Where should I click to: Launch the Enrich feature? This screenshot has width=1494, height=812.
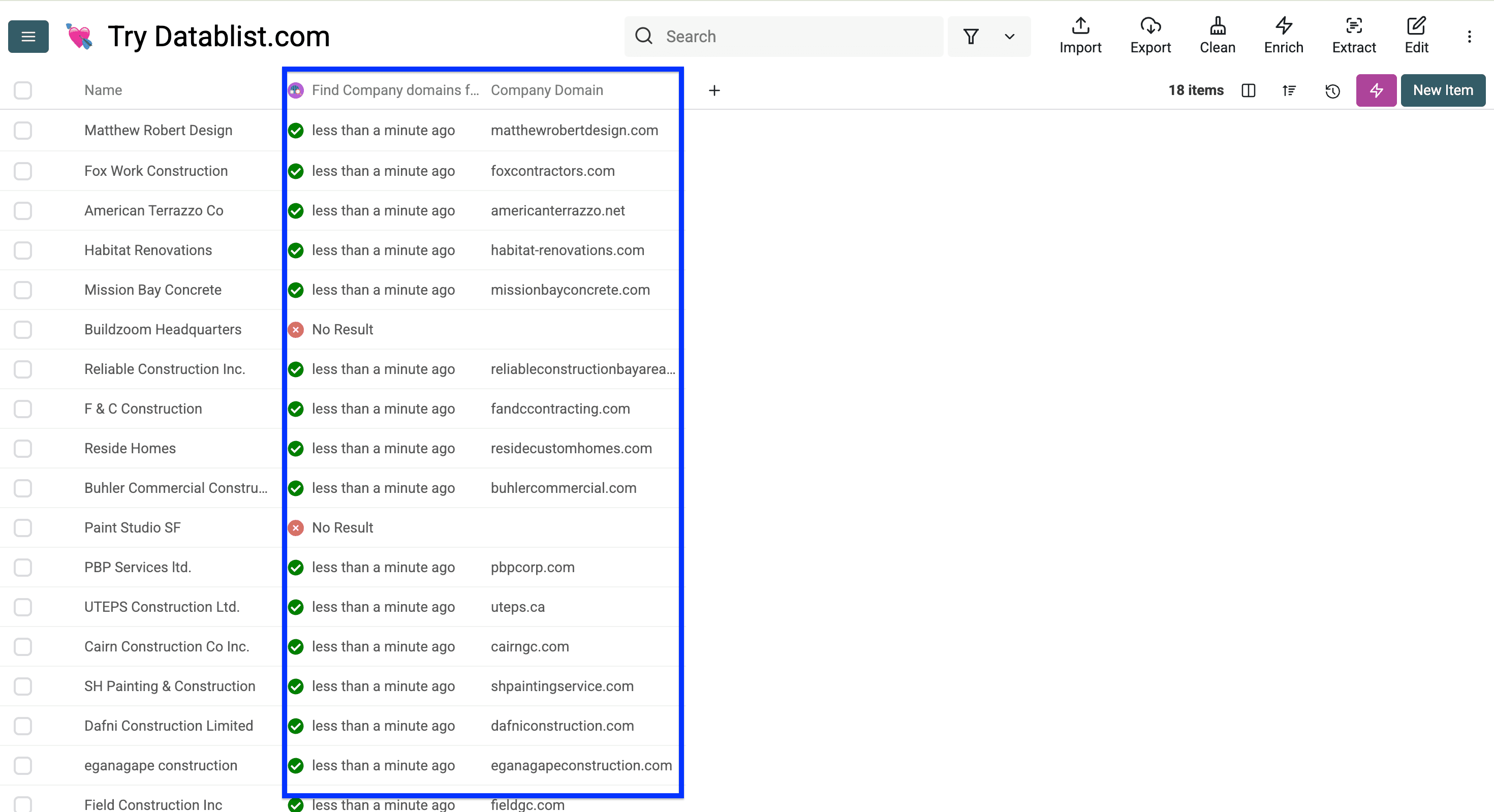point(1283,36)
